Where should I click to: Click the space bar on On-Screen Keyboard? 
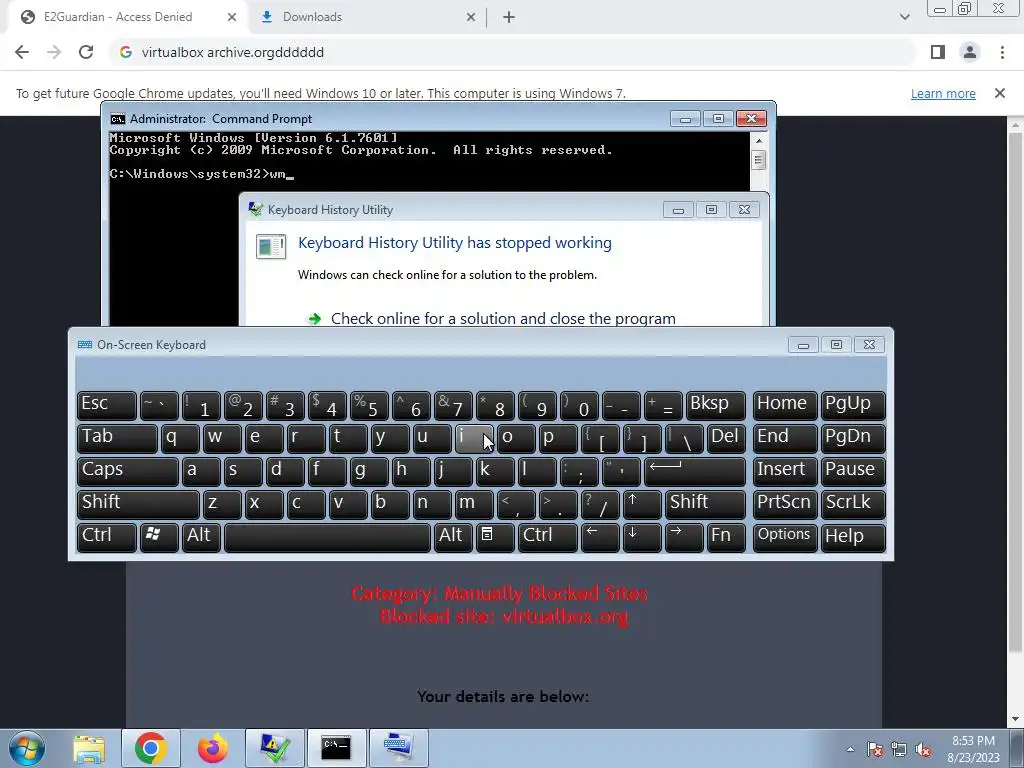[x=327, y=537]
